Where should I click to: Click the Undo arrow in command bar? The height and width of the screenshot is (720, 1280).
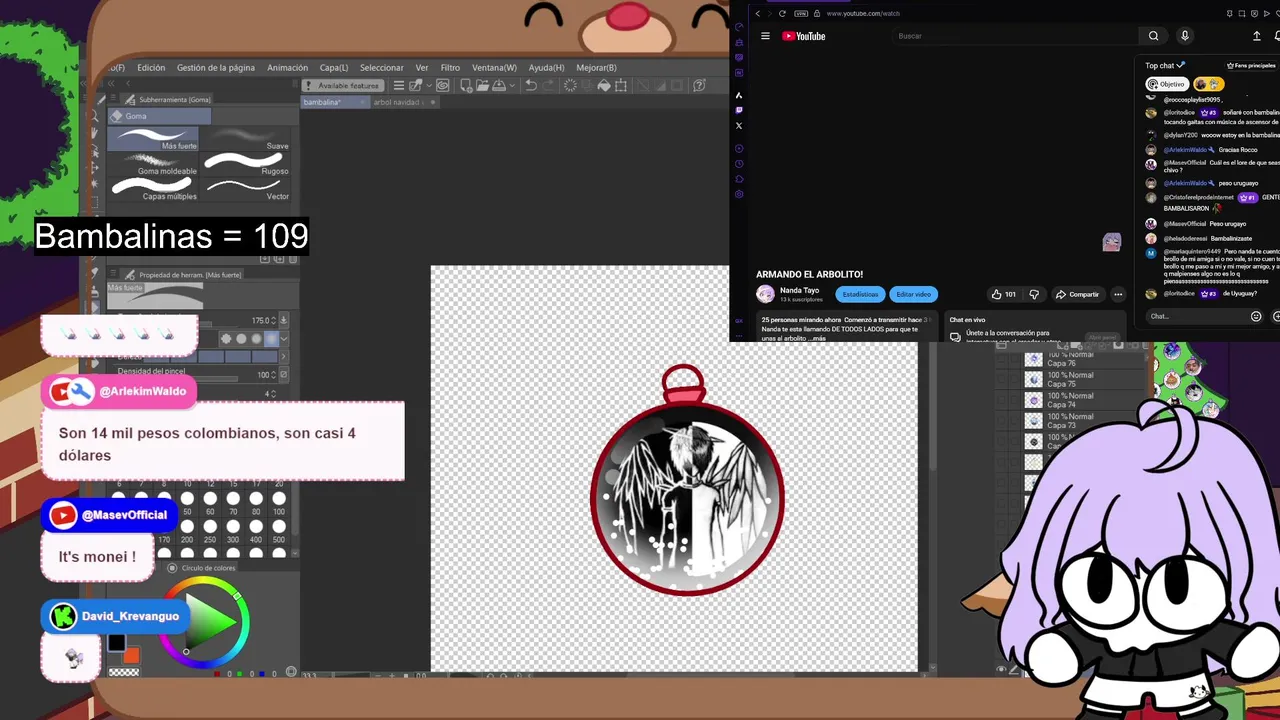[x=531, y=86]
